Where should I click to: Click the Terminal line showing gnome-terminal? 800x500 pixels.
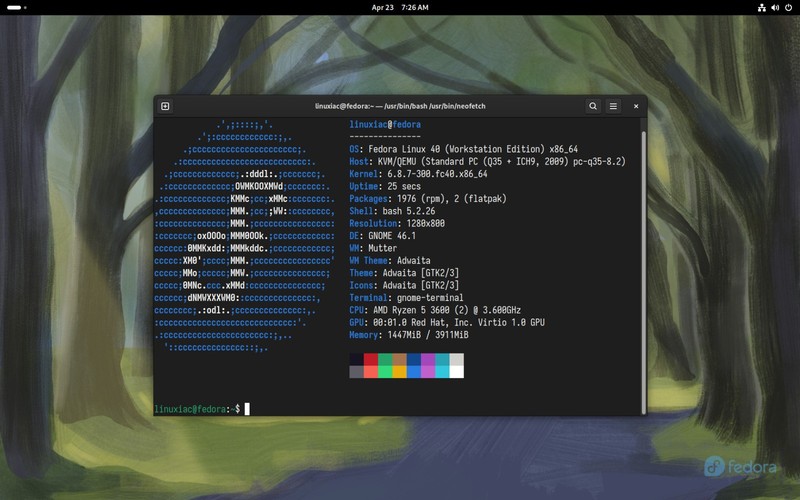tap(407, 298)
